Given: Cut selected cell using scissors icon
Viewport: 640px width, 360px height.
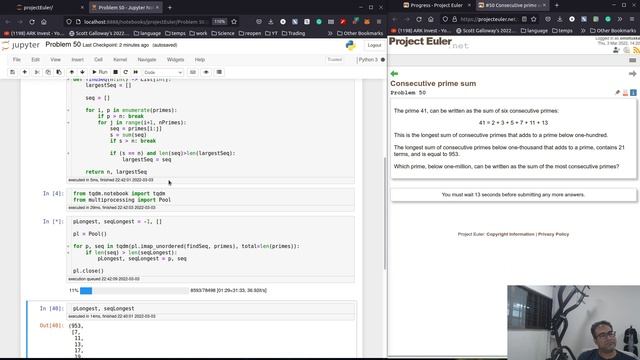Looking at the screenshot, I should [37, 72].
